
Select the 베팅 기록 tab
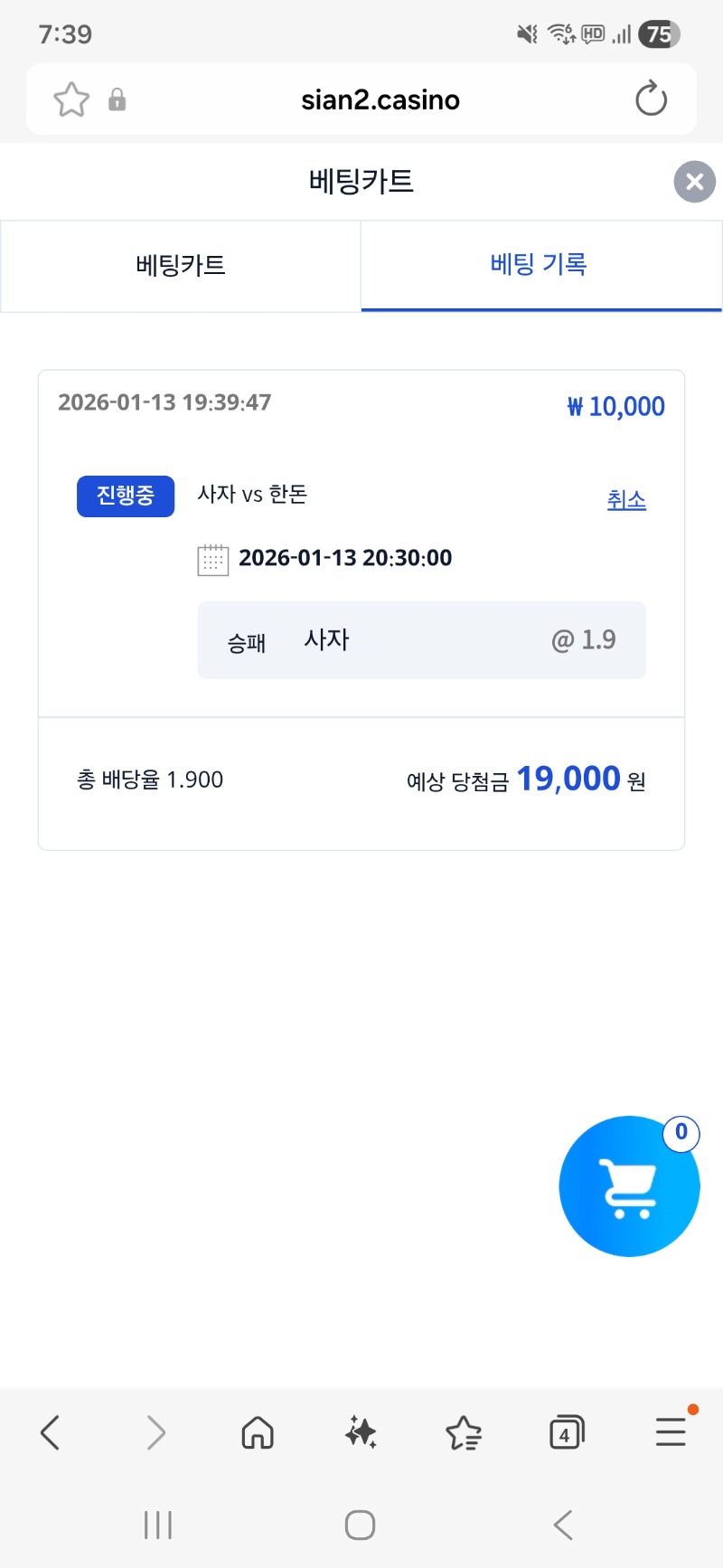coord(540,265)
